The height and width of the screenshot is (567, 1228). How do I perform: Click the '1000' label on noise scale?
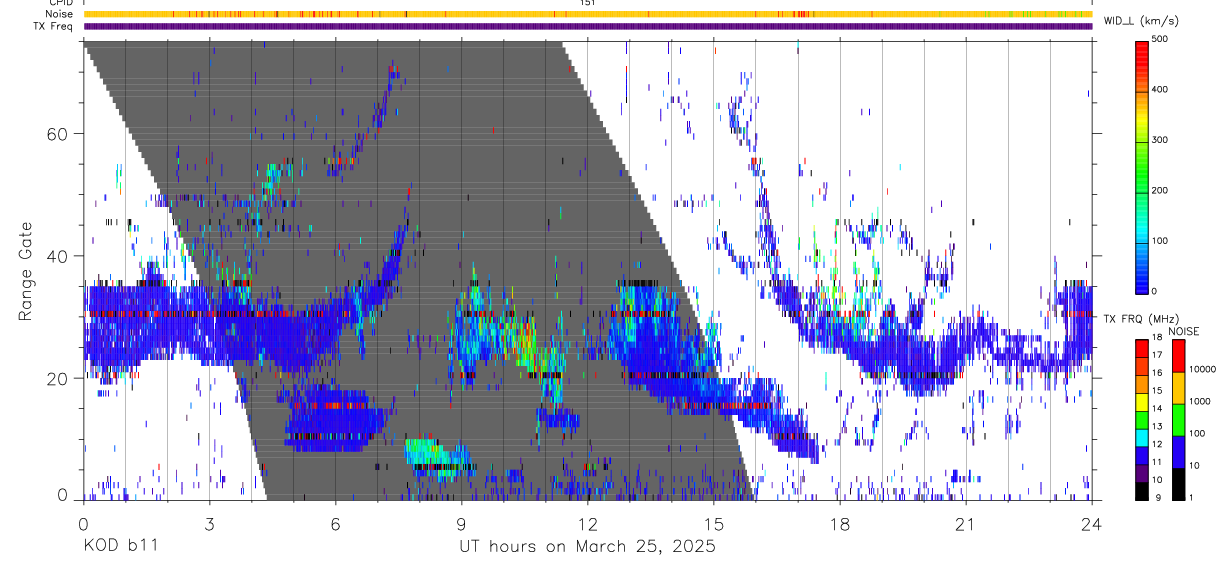tap(1200, 401)
